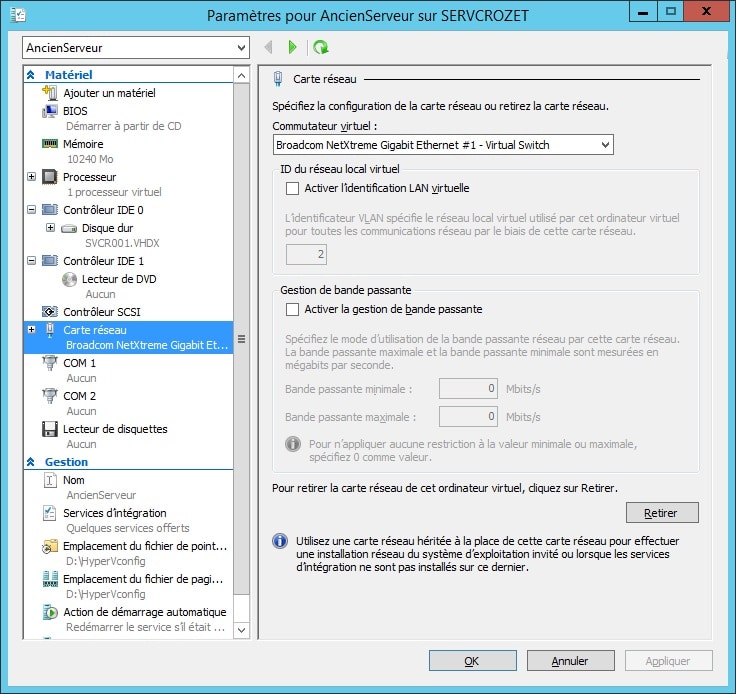This screenshot has height=694, width=736.
Task: Click the VLAN ID input field
Action: (306, 254)
